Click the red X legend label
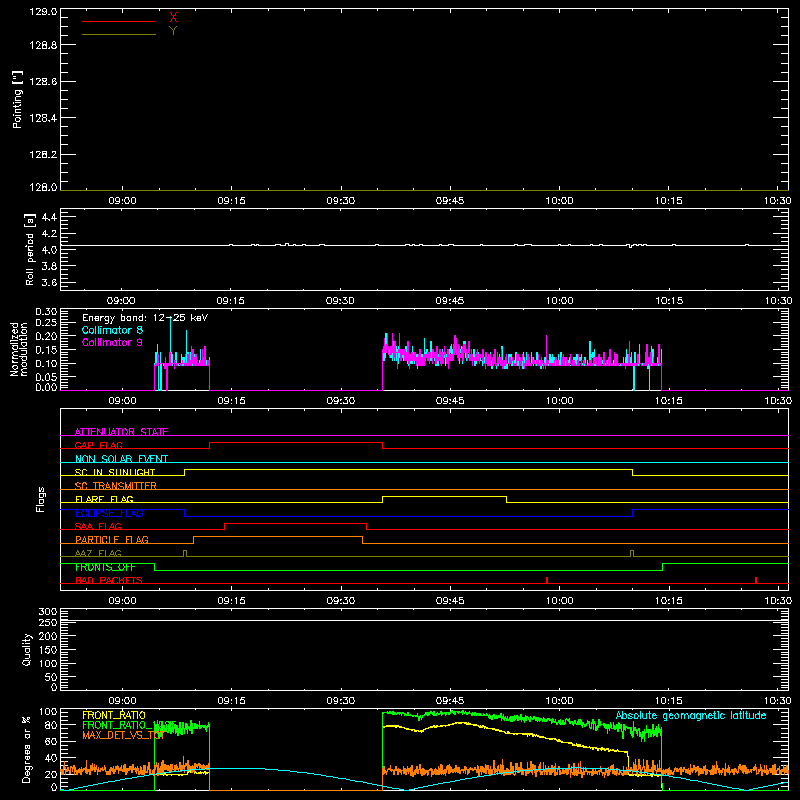The width and height of the screenshot is (800, 800). [x=173, y=18]
